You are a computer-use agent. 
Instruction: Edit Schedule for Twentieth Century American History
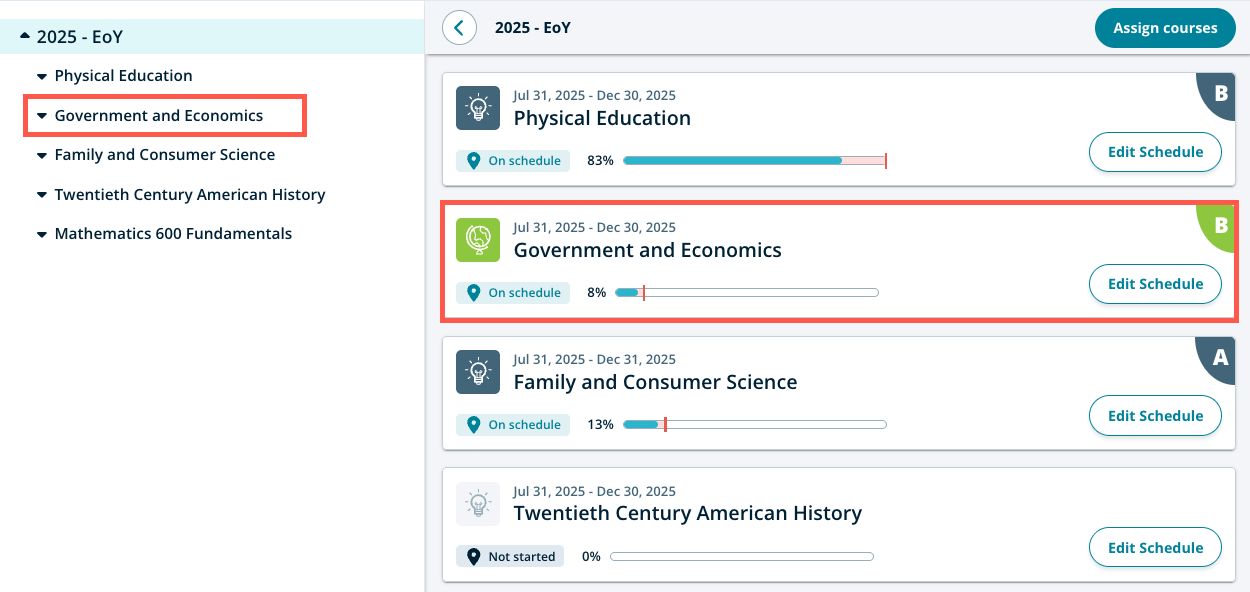[1155, 548]
